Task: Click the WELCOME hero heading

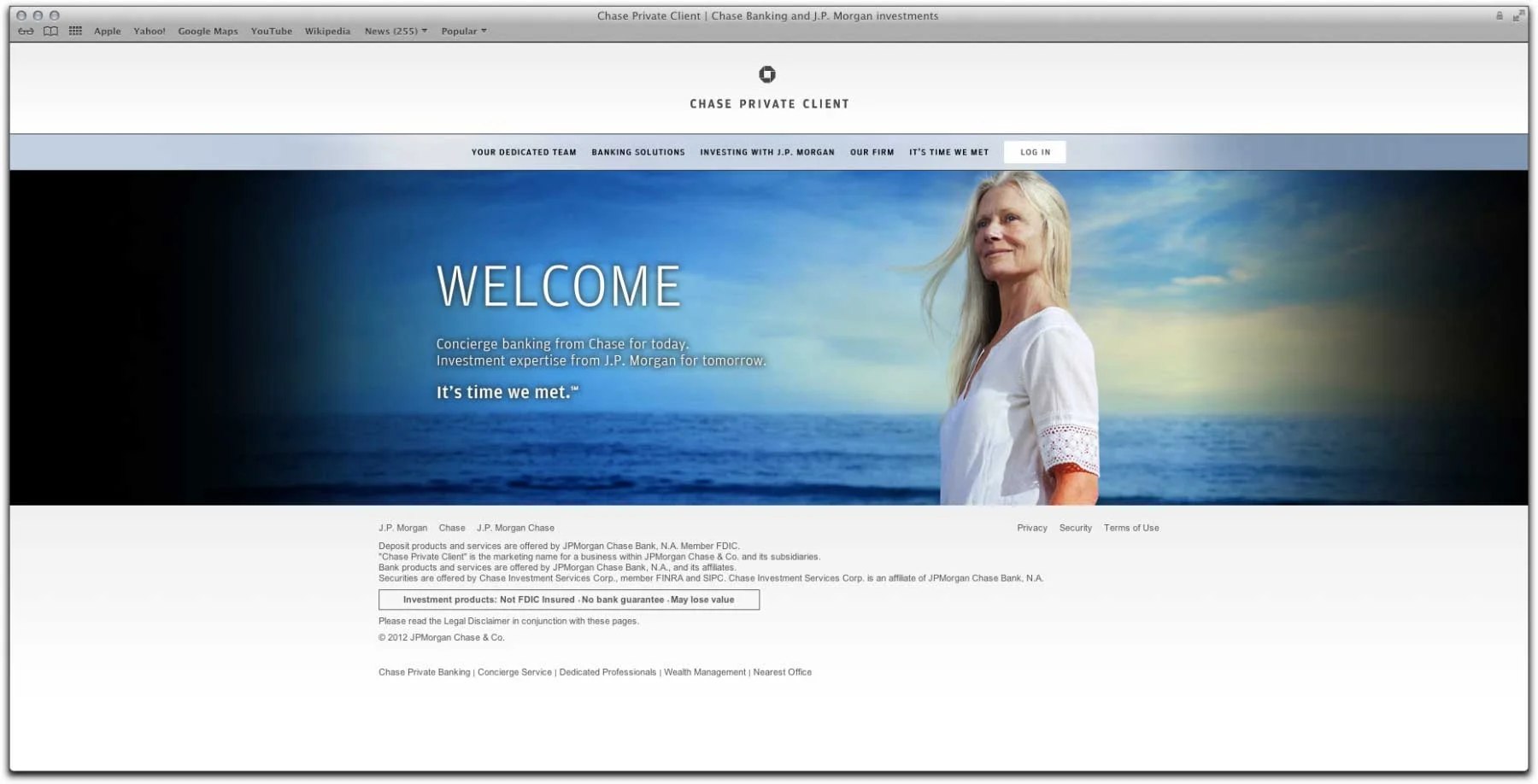Action: 559,286
